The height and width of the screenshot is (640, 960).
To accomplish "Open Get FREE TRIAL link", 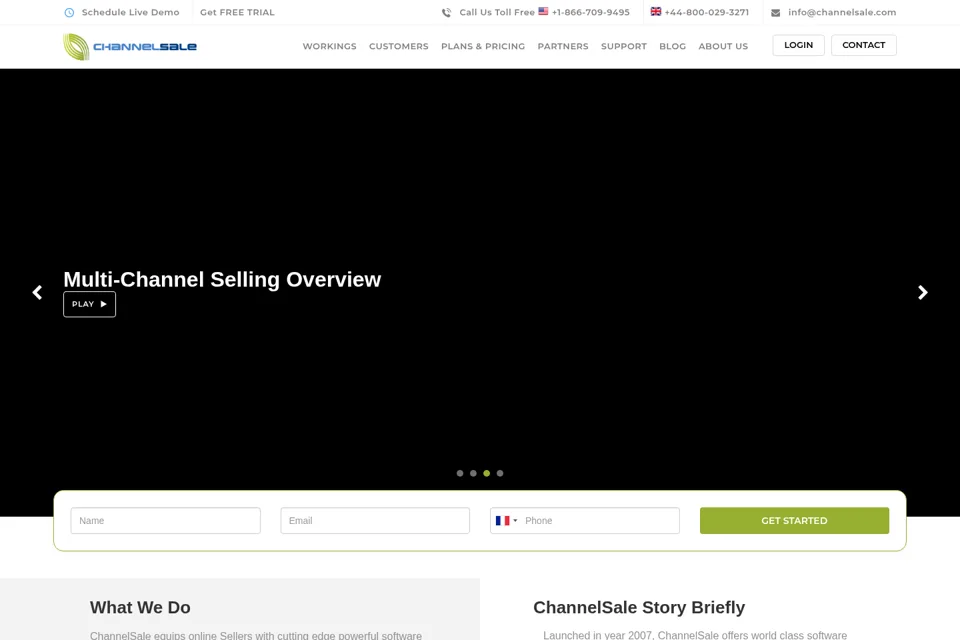I will [237, 12].
